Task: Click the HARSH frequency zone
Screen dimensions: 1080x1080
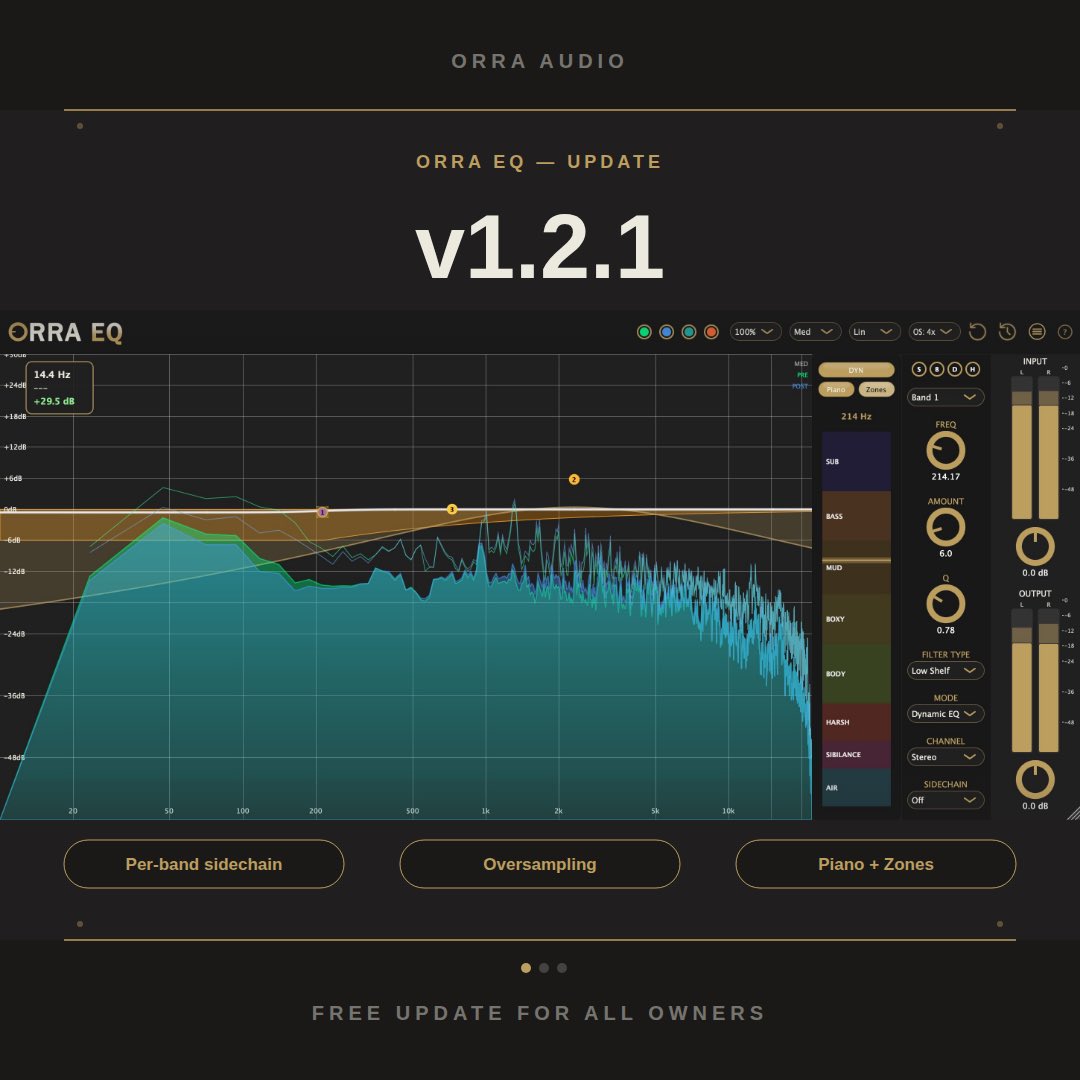Action: click(856, 722)
